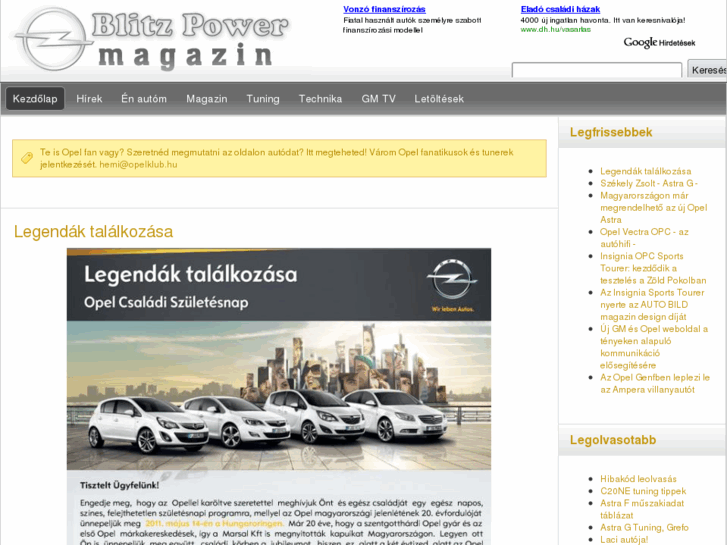This screenshot has width=727, height=545.
Task: Open the Letöltések menu item
Action: click(x=439, y=99)
